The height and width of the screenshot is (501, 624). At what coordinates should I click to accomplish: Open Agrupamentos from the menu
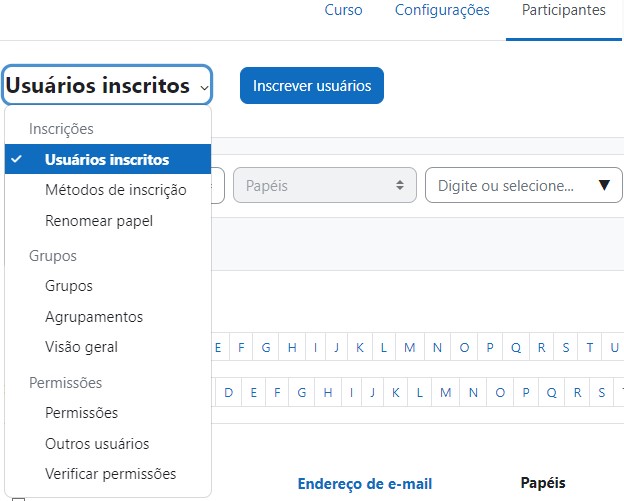click(94, 317)
